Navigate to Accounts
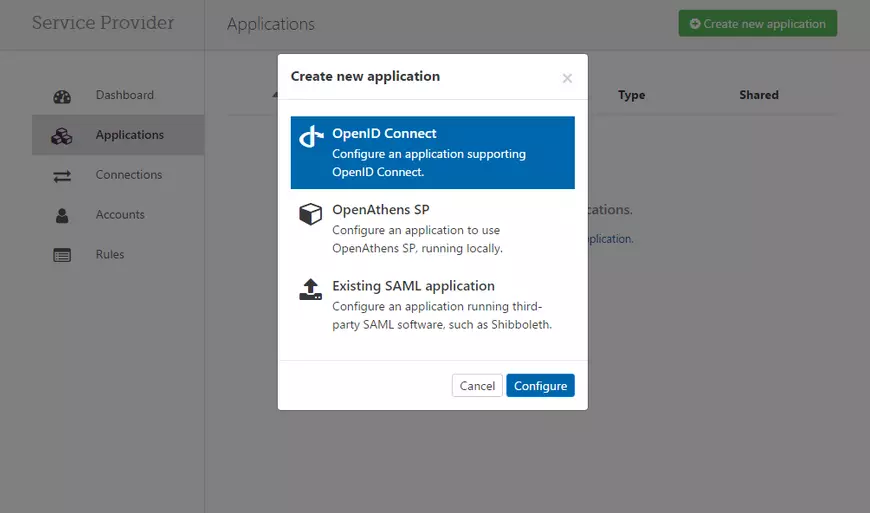The width and height of the screenshot is (870, 513). pos(118,215)
